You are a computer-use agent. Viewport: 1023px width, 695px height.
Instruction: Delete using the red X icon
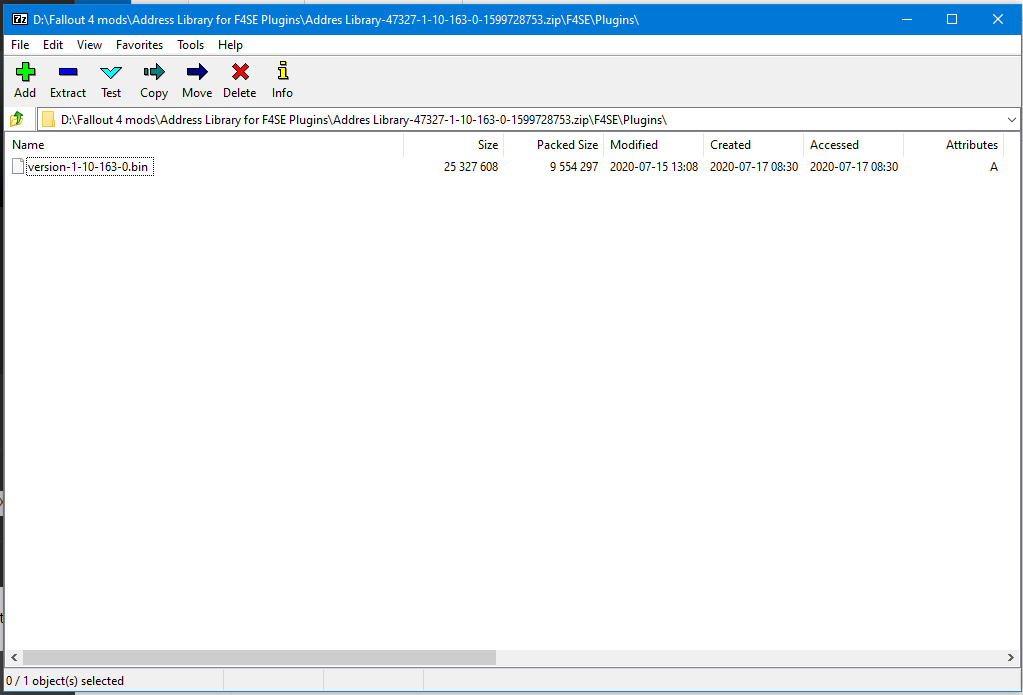click(x=240, y=72)
